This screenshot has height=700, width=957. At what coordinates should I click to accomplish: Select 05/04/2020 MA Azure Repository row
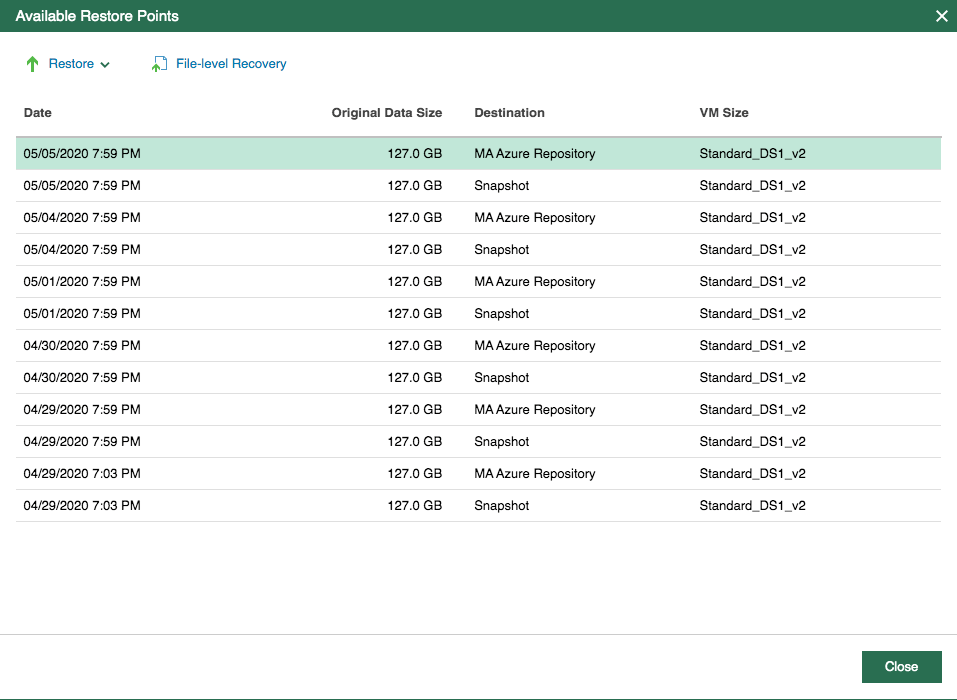[x=478, y=218]
